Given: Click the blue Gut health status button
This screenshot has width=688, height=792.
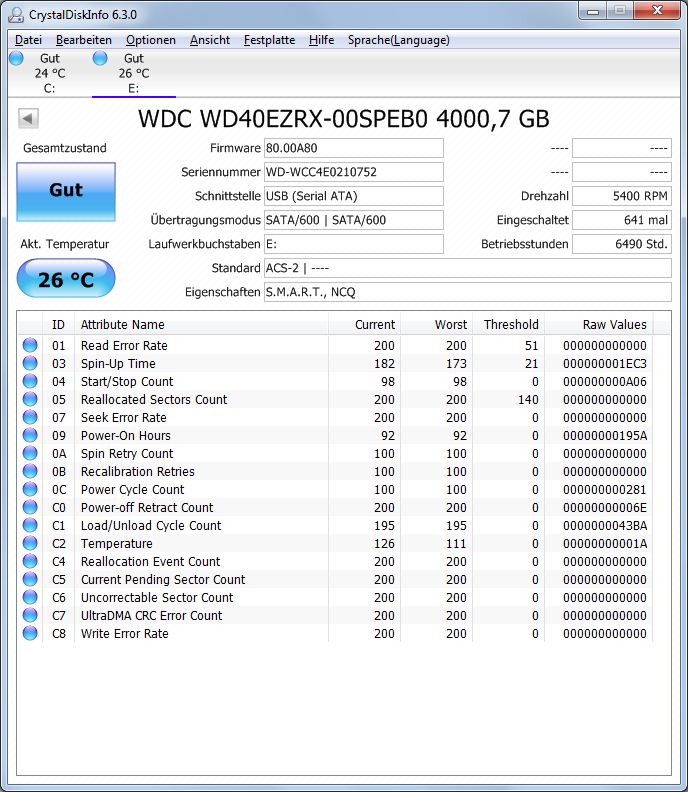Looking at the screenshot, I should (x=66, y=192).
